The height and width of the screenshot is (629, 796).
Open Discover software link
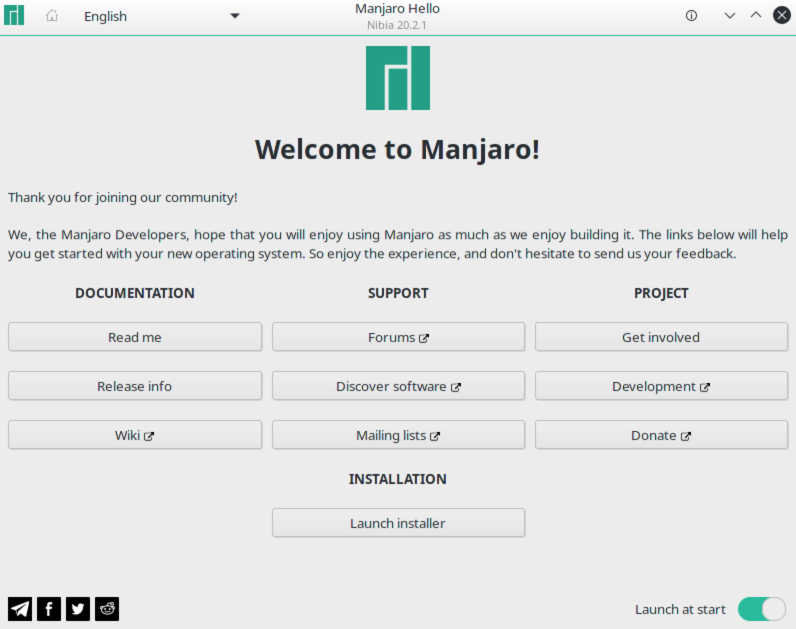point(399,386)
